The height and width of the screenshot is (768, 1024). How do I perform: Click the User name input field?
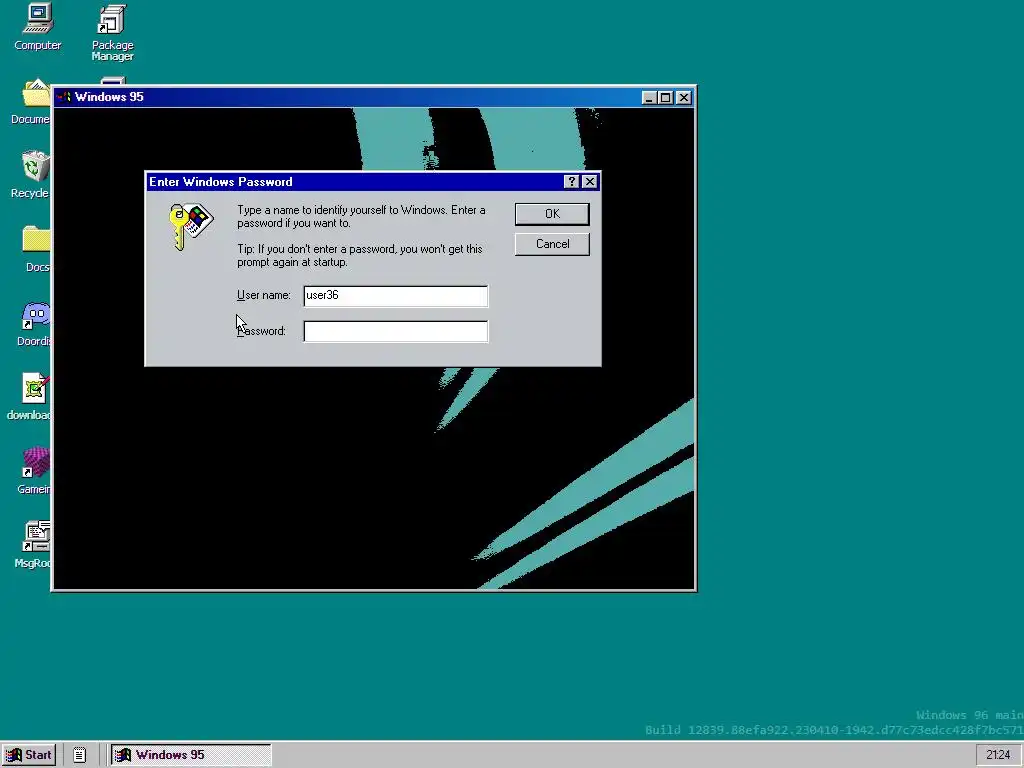[396, 296]
